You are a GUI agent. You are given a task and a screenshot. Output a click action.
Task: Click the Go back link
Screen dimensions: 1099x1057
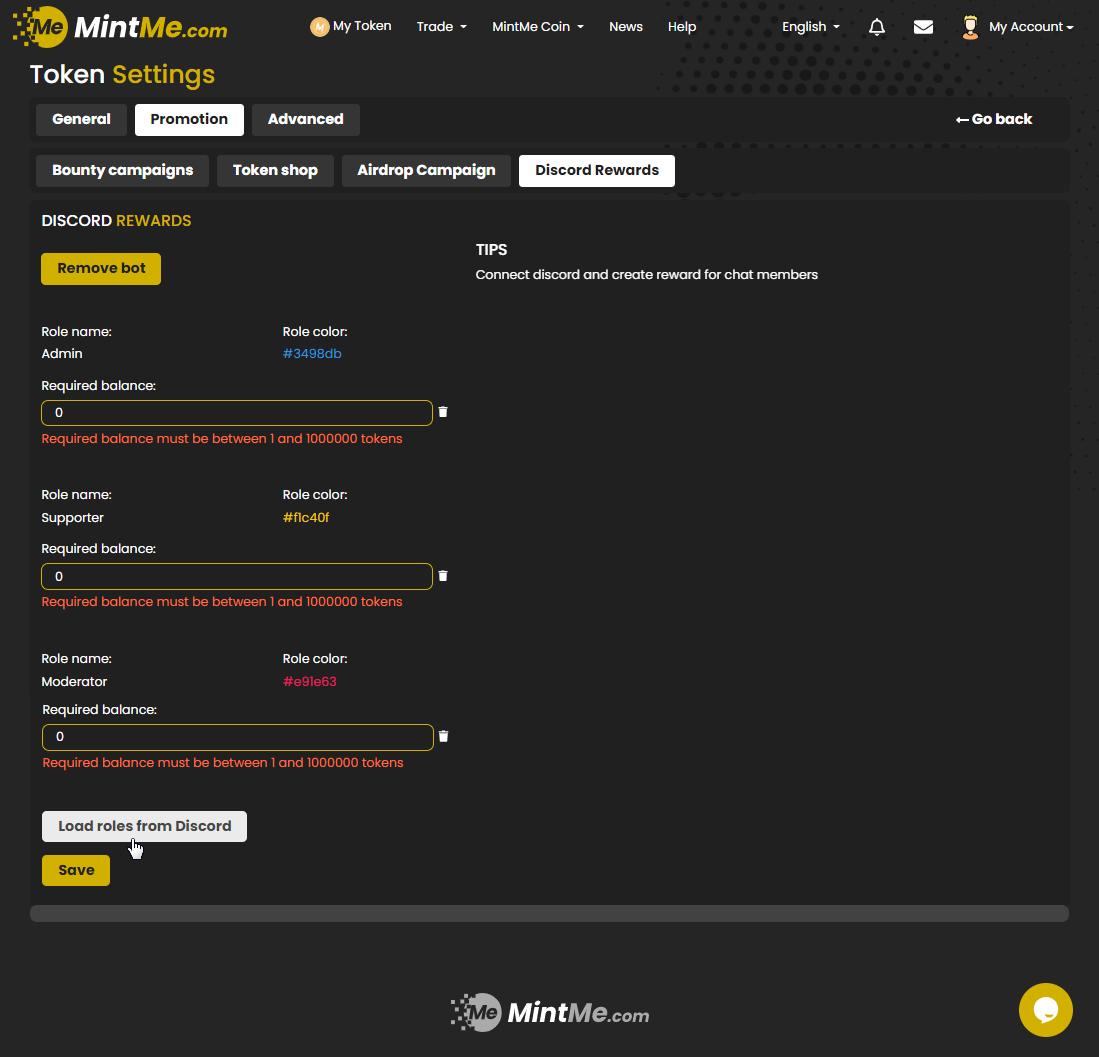click(993, 119)
